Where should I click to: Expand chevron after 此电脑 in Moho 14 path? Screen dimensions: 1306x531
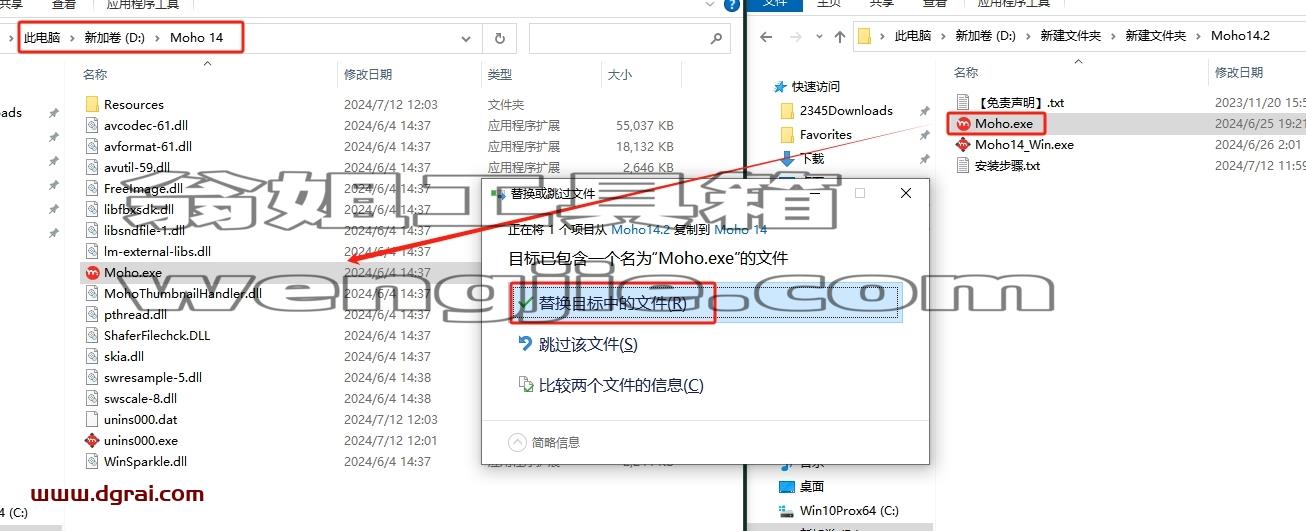click(x=72, y=38)
